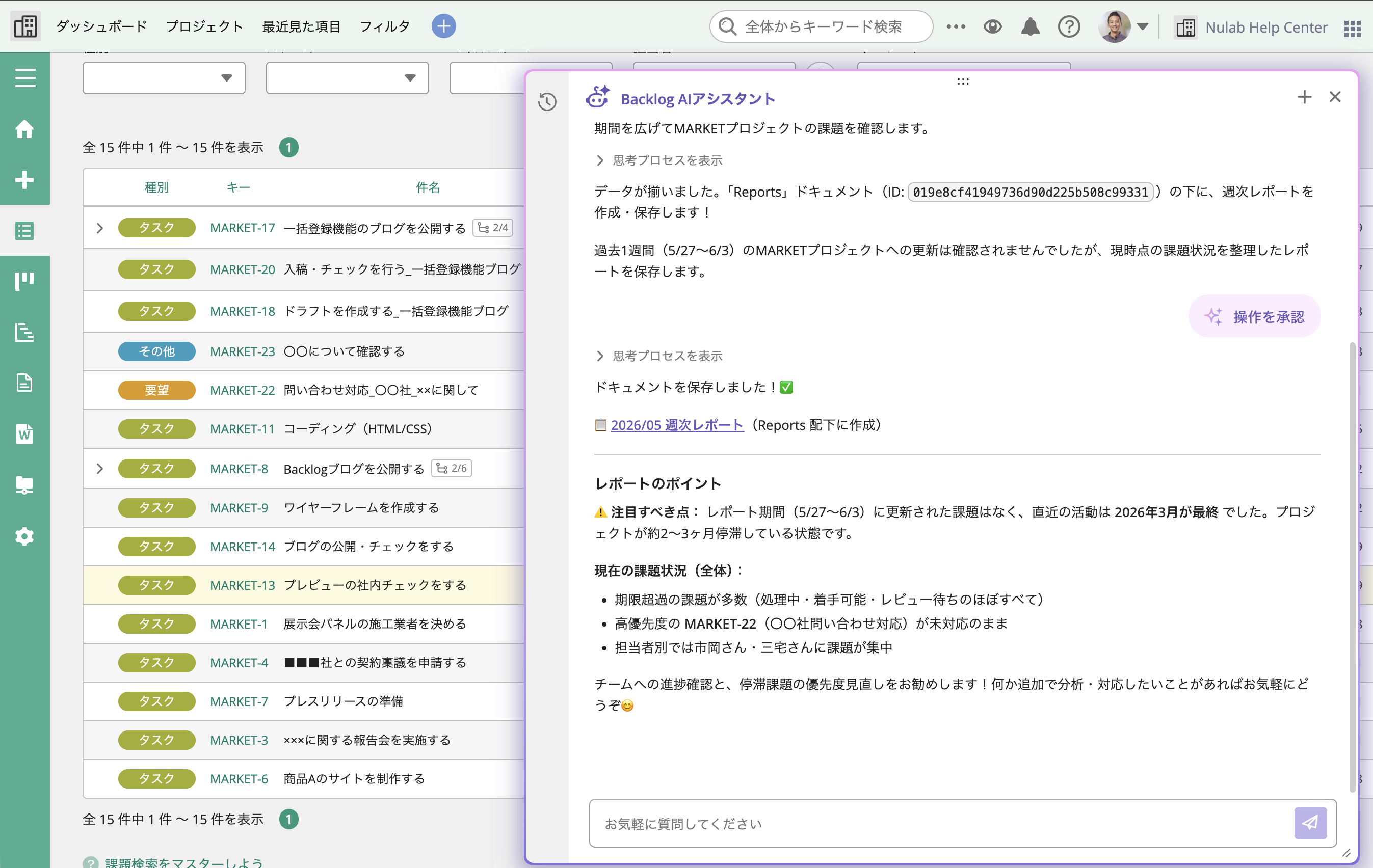This screenshot has height=868, width=1373.
Task: Expand the second thinking process disclosure
Action: tap(658, 356)
